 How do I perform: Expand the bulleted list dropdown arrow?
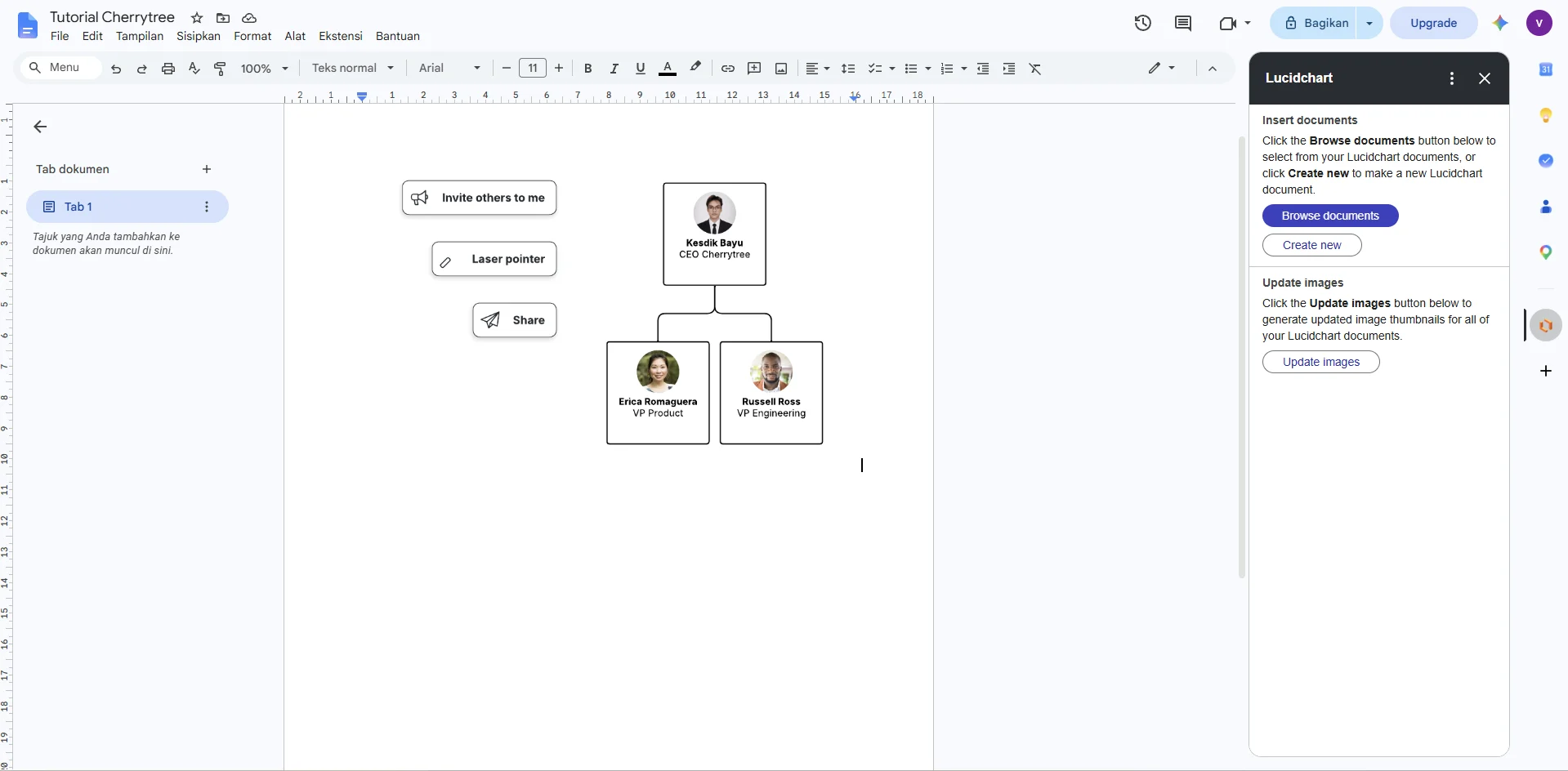(x=928, y=69)
